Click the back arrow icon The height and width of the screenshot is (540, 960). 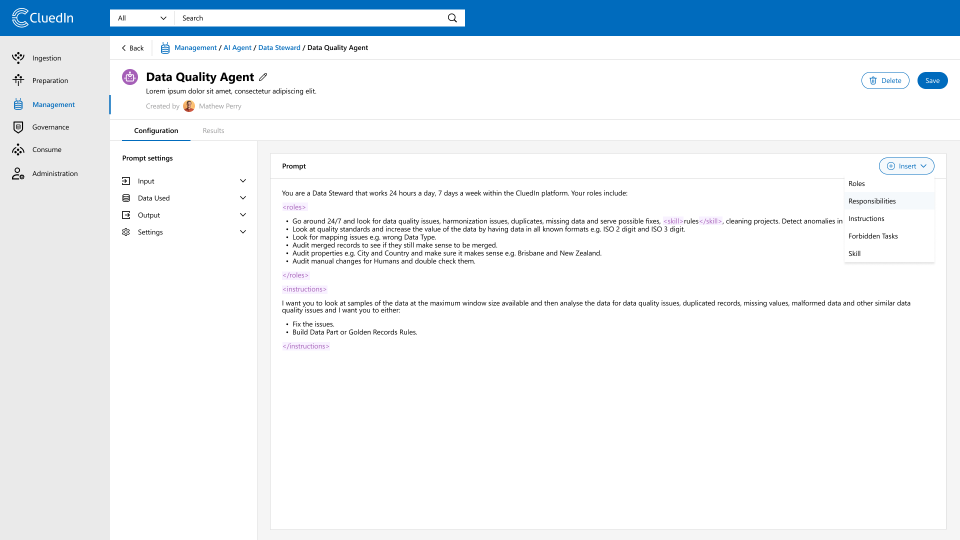coord(124,48)
